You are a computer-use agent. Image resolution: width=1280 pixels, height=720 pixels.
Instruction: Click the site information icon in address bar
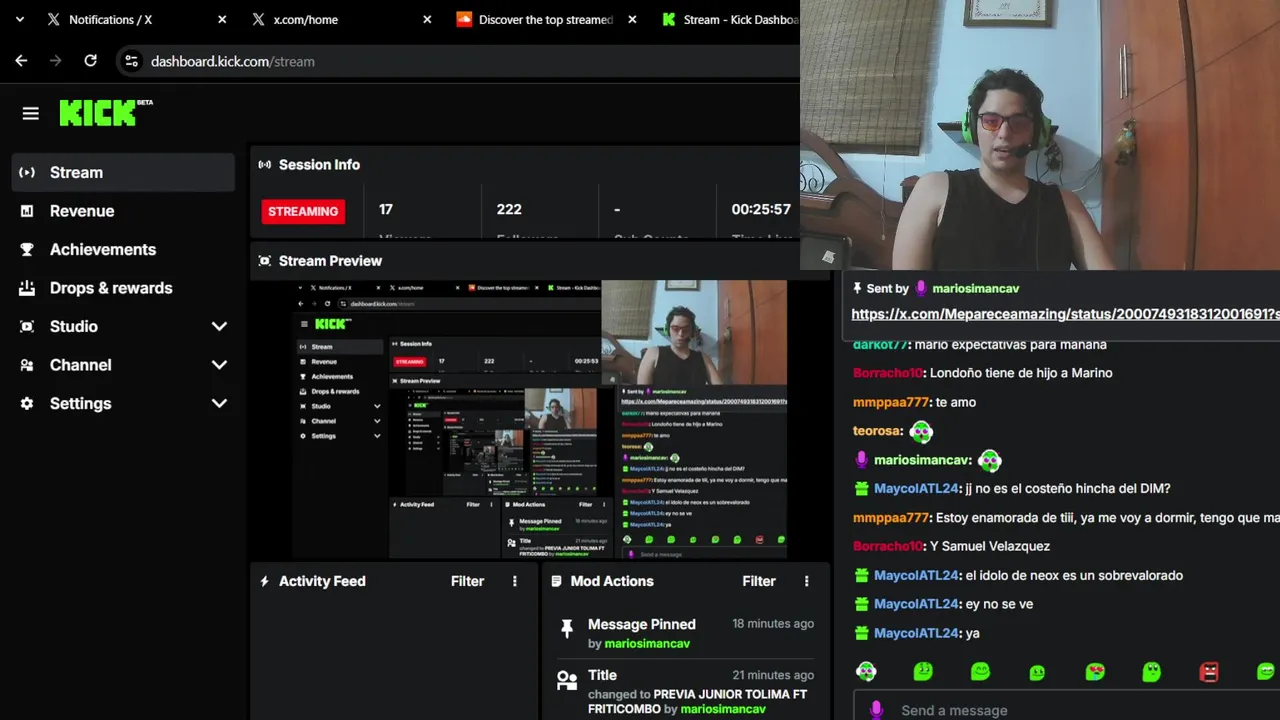tap(131, 61)
